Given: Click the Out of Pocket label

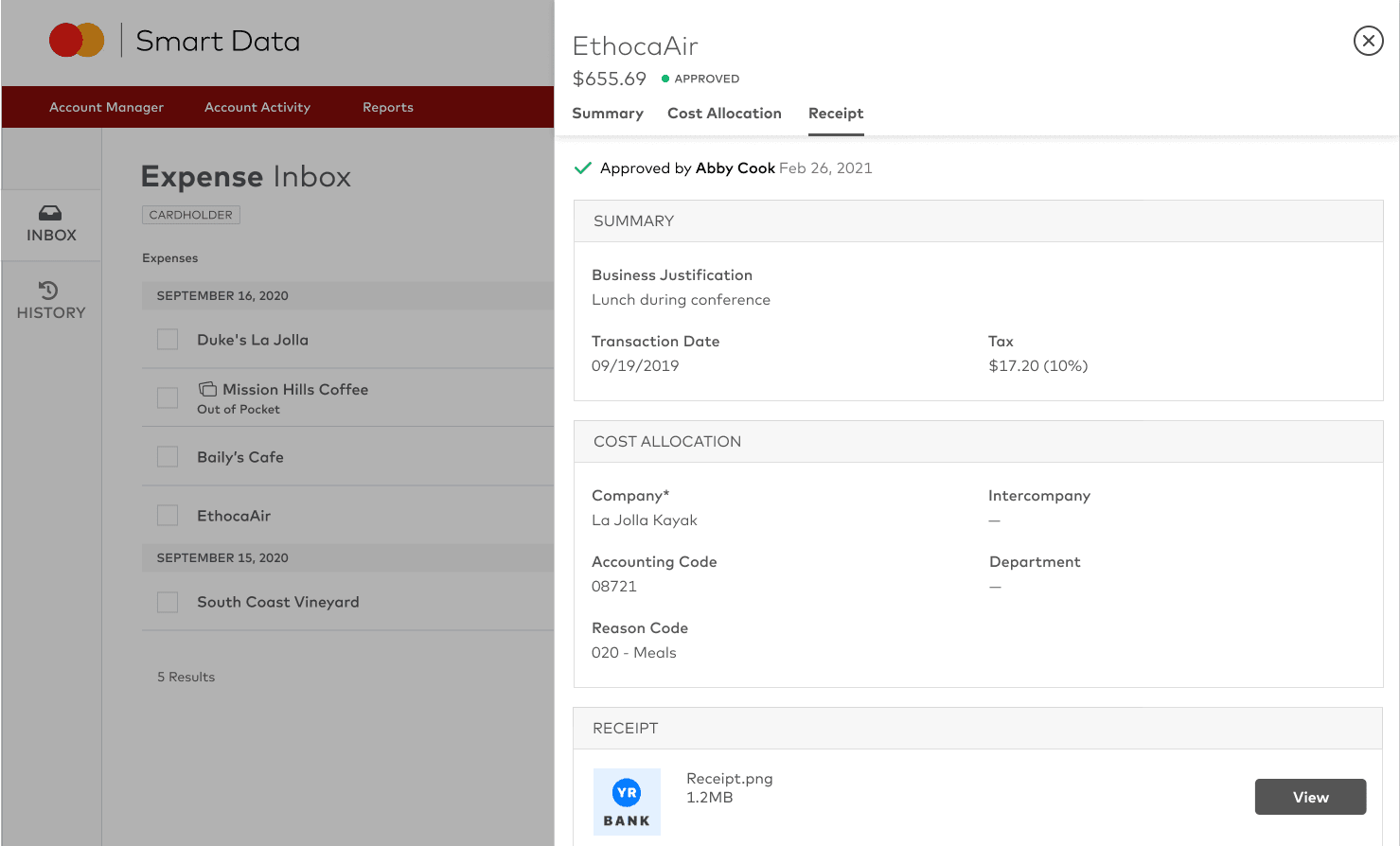Looking at the screenshot, I should pos(239,410).
